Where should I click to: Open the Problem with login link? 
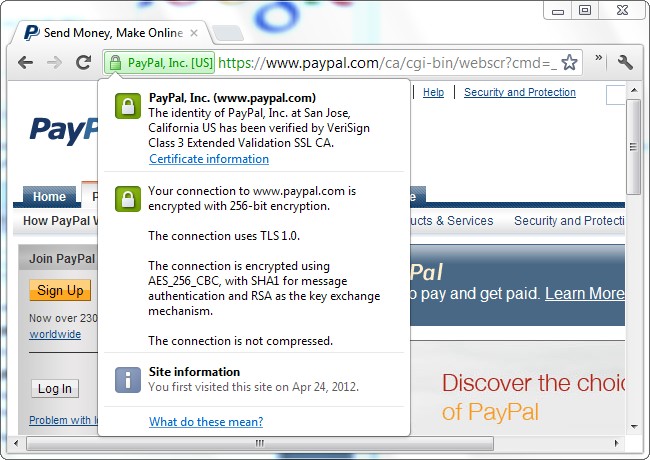(x=63, y=420)
